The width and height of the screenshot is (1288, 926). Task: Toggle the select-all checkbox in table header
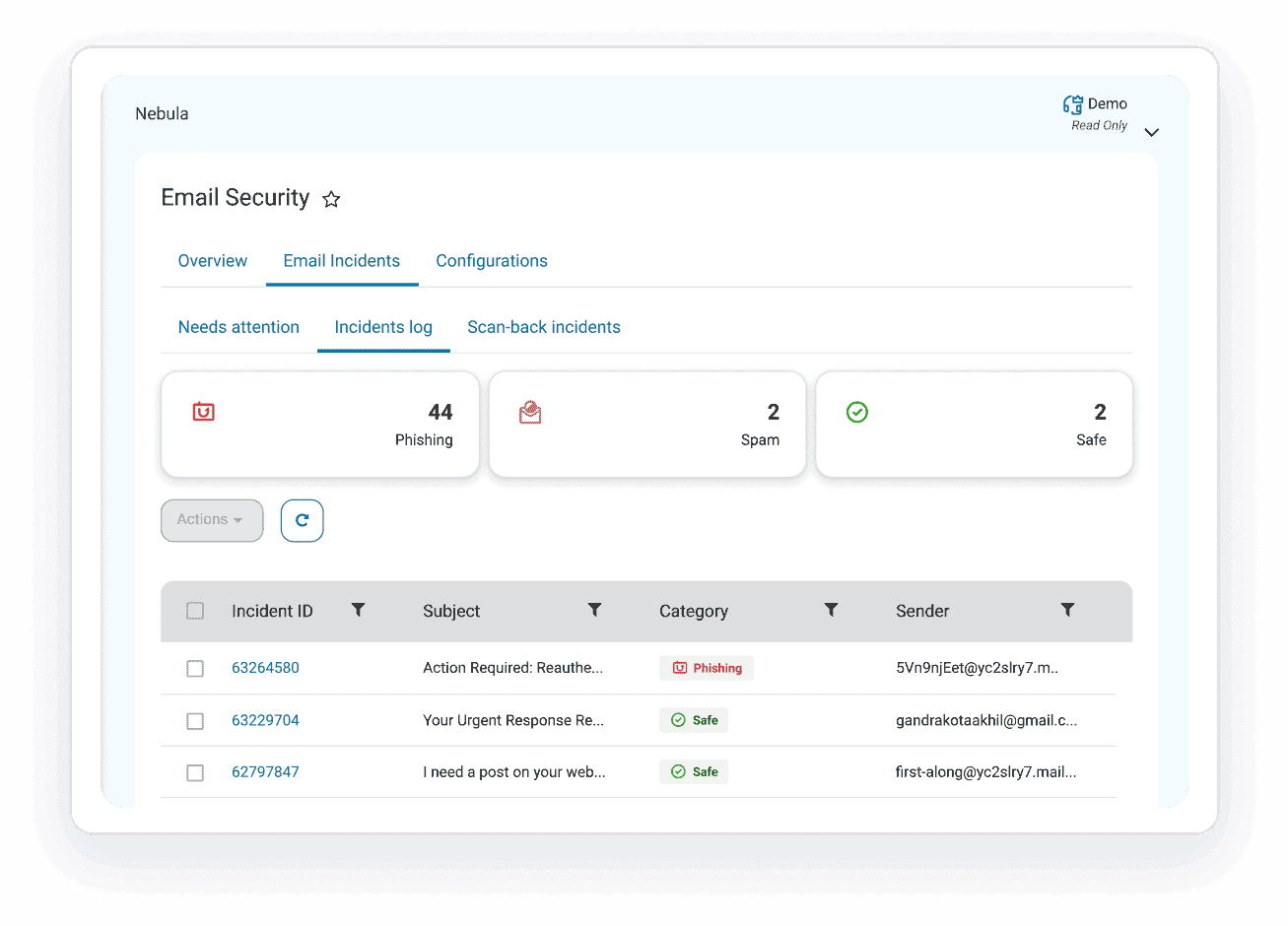195,611
